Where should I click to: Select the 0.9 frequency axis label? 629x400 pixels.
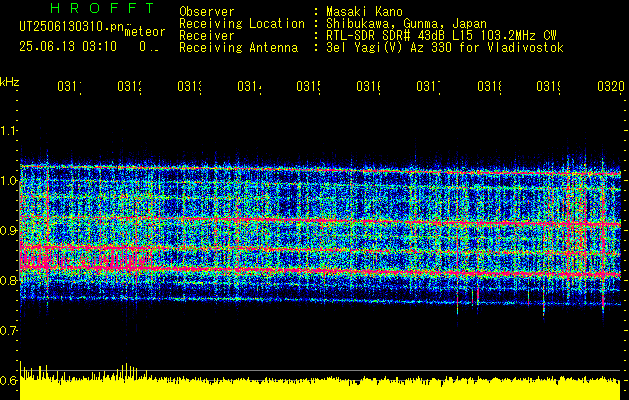(x=8, y=230)
